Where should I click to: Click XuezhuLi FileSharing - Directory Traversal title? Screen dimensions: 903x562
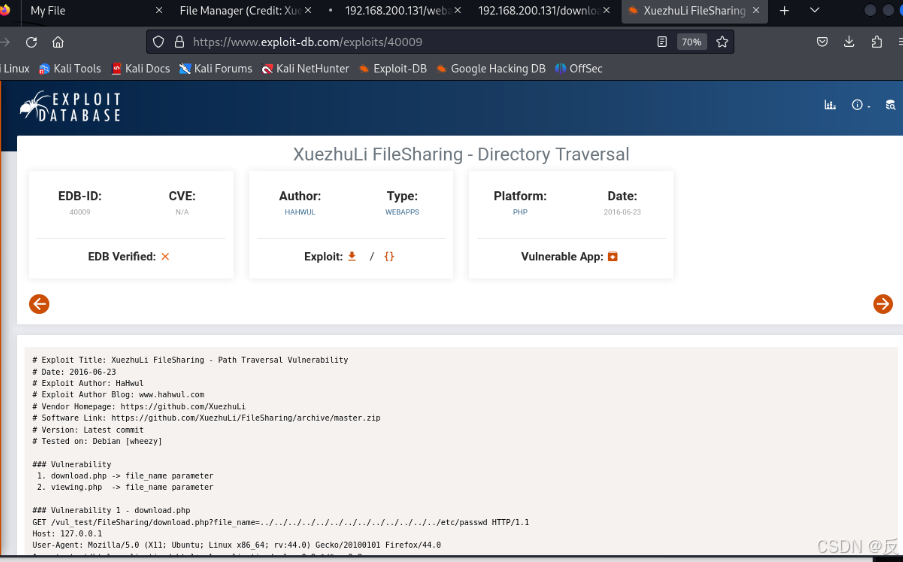coord(461,154)
